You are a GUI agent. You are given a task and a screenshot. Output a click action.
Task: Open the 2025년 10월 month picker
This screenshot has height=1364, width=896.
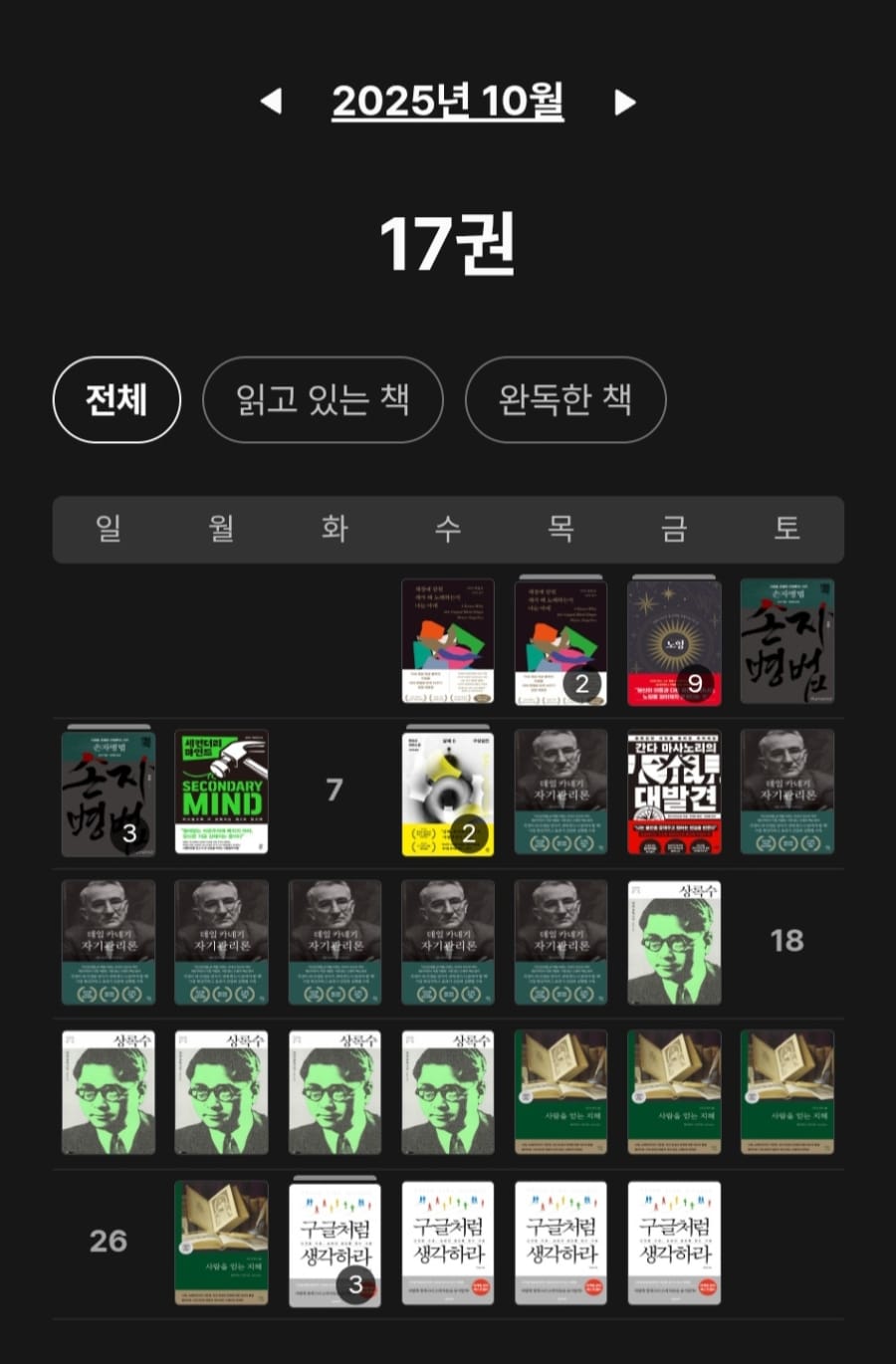pyautogui.click(x=448, y=102)
